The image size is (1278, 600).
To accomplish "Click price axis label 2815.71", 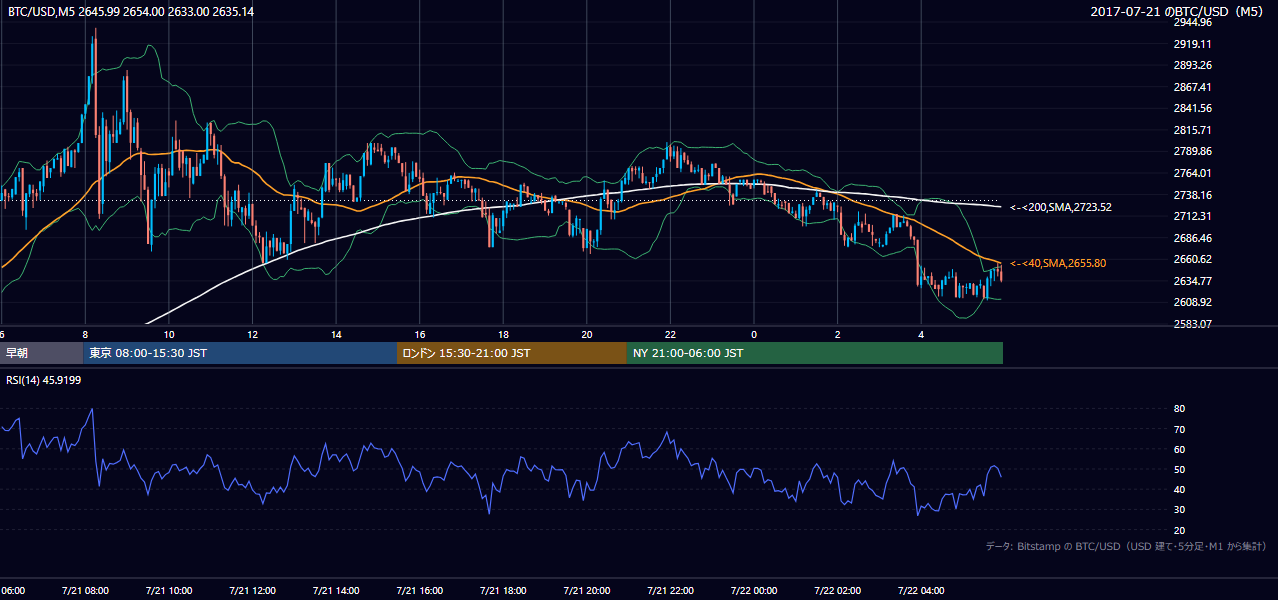I will point(1193,130).
